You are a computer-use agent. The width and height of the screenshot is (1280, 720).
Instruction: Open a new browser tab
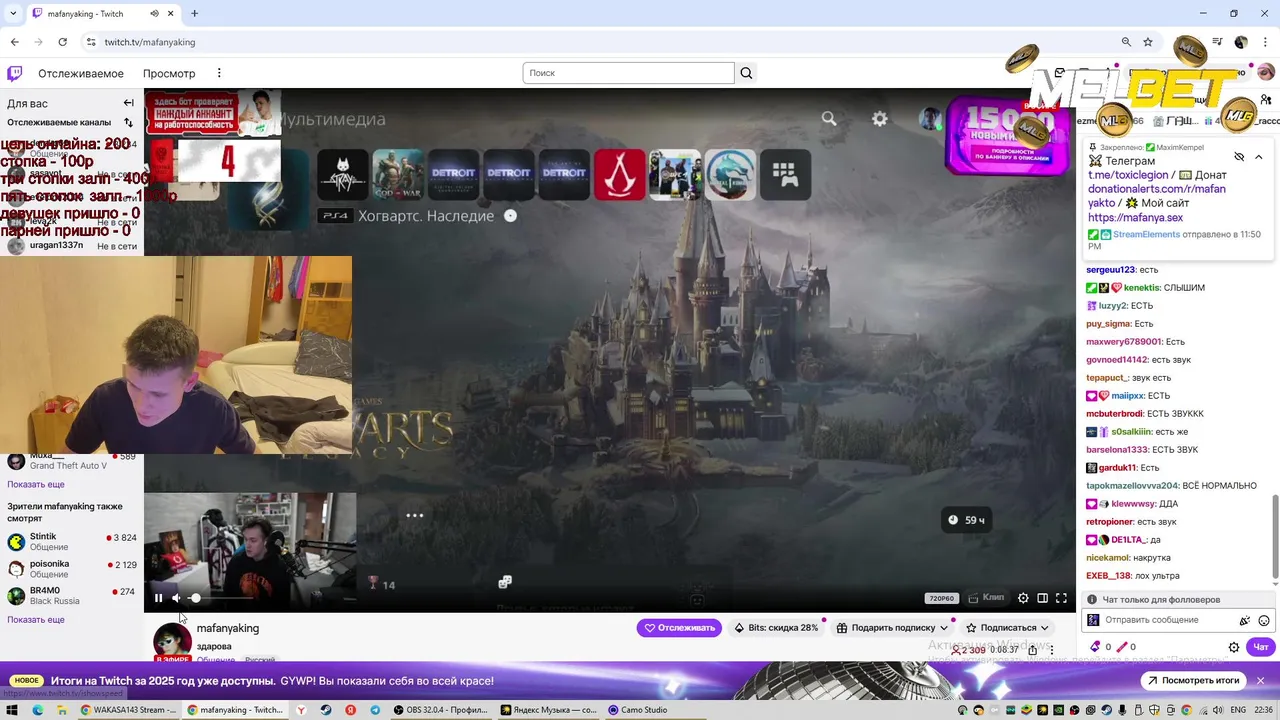click(194, 14)
